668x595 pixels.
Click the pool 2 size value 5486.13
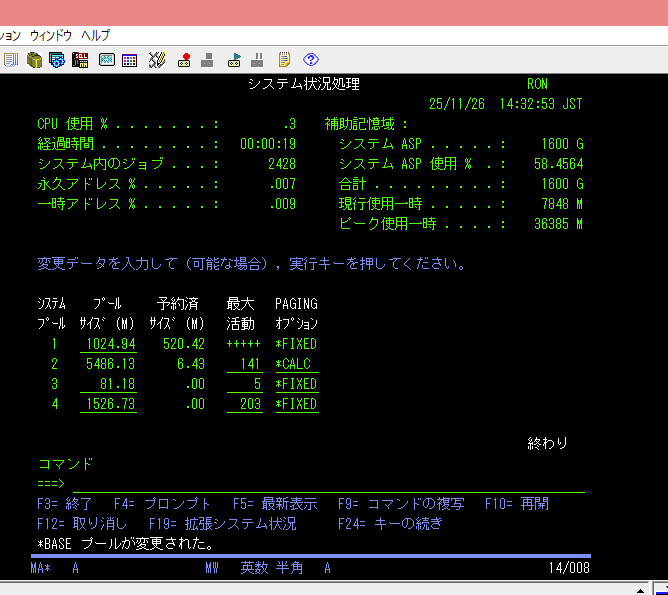click(x=110, y=364)
